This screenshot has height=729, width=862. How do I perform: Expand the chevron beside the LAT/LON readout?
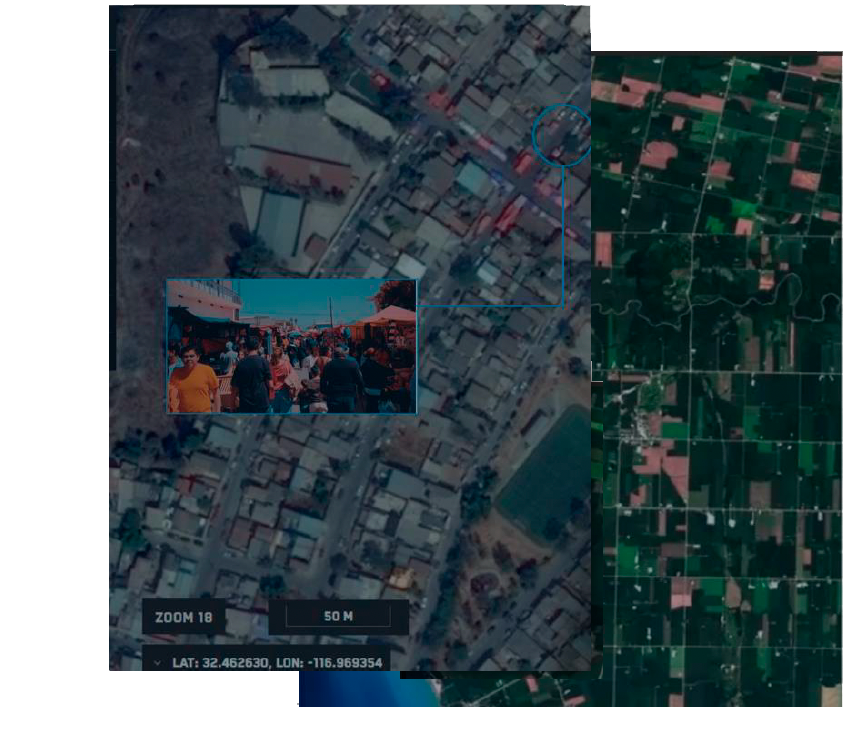pos(157,662)
